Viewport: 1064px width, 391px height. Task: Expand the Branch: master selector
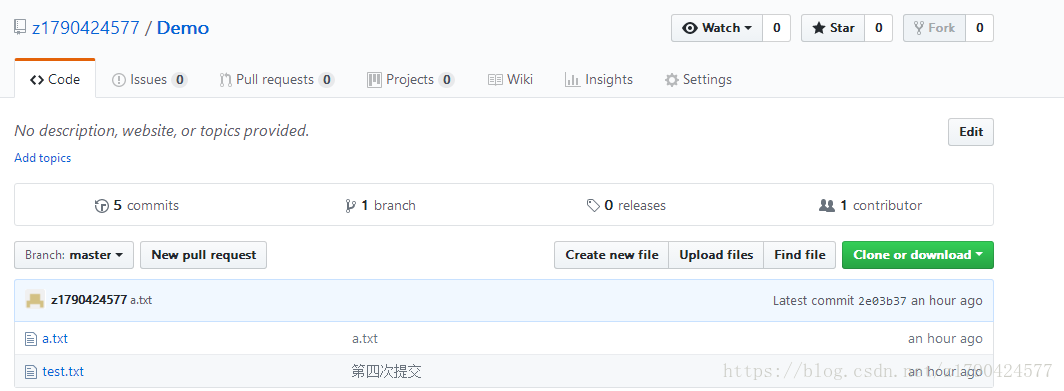[74, 255]
